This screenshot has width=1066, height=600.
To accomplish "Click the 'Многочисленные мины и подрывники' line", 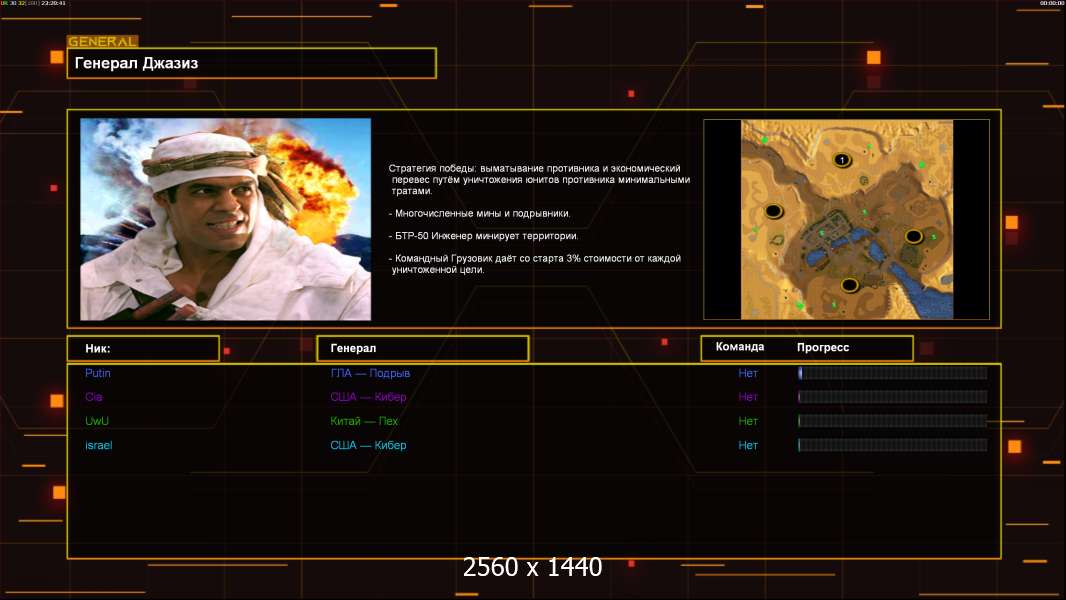I will coord(479,213).
